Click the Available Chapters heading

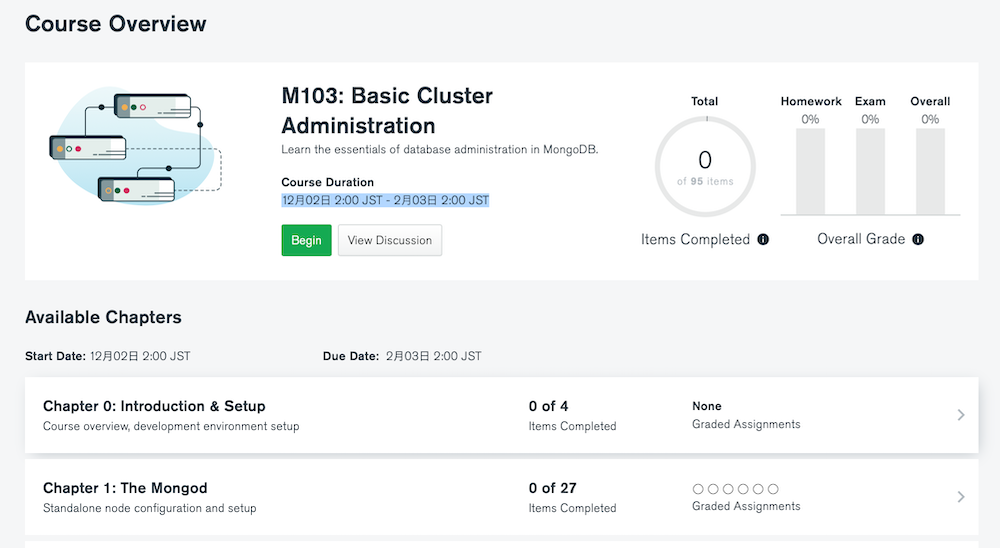coord(103,317)
